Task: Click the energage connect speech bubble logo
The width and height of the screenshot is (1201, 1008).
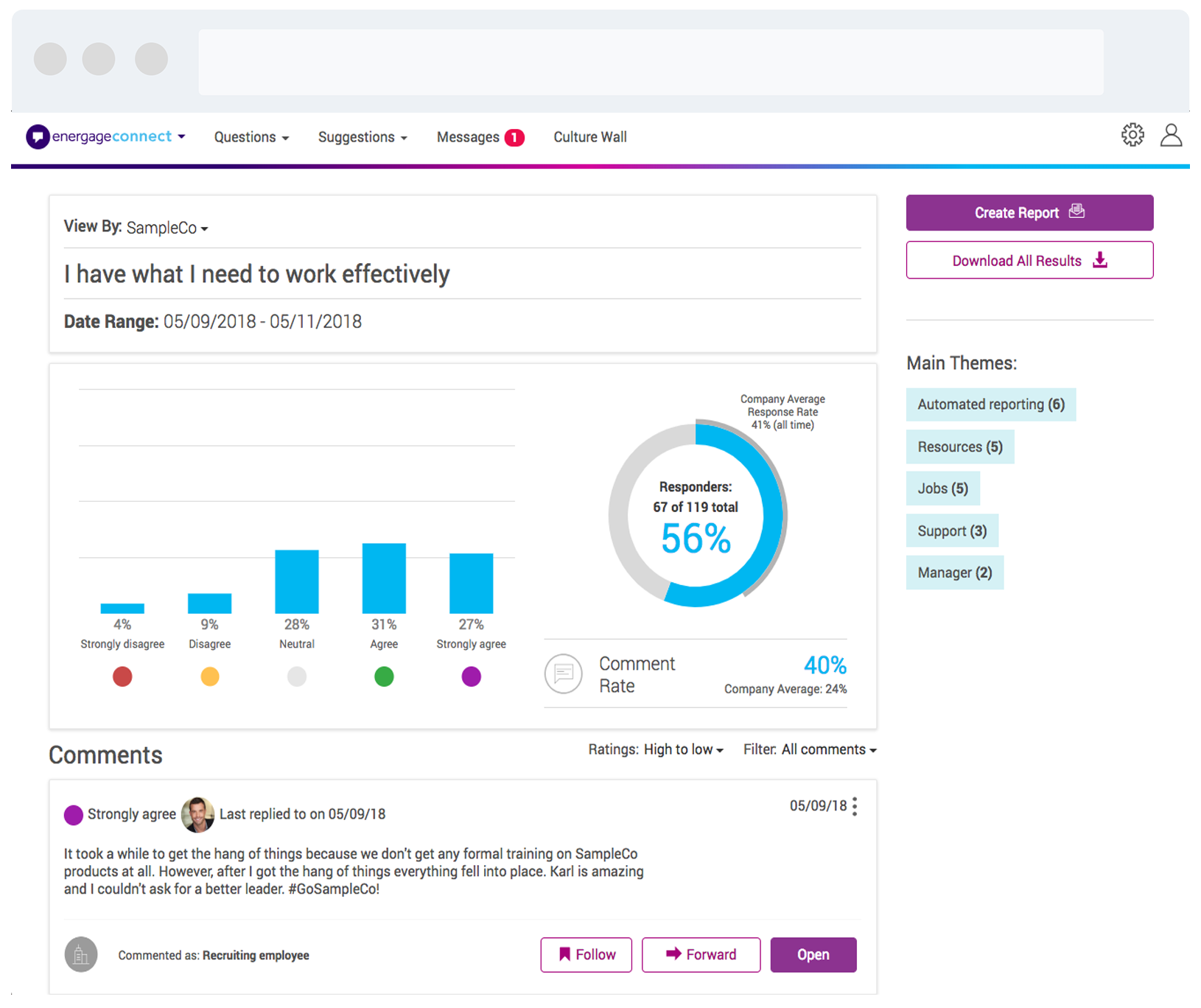Action: (38, 136)
